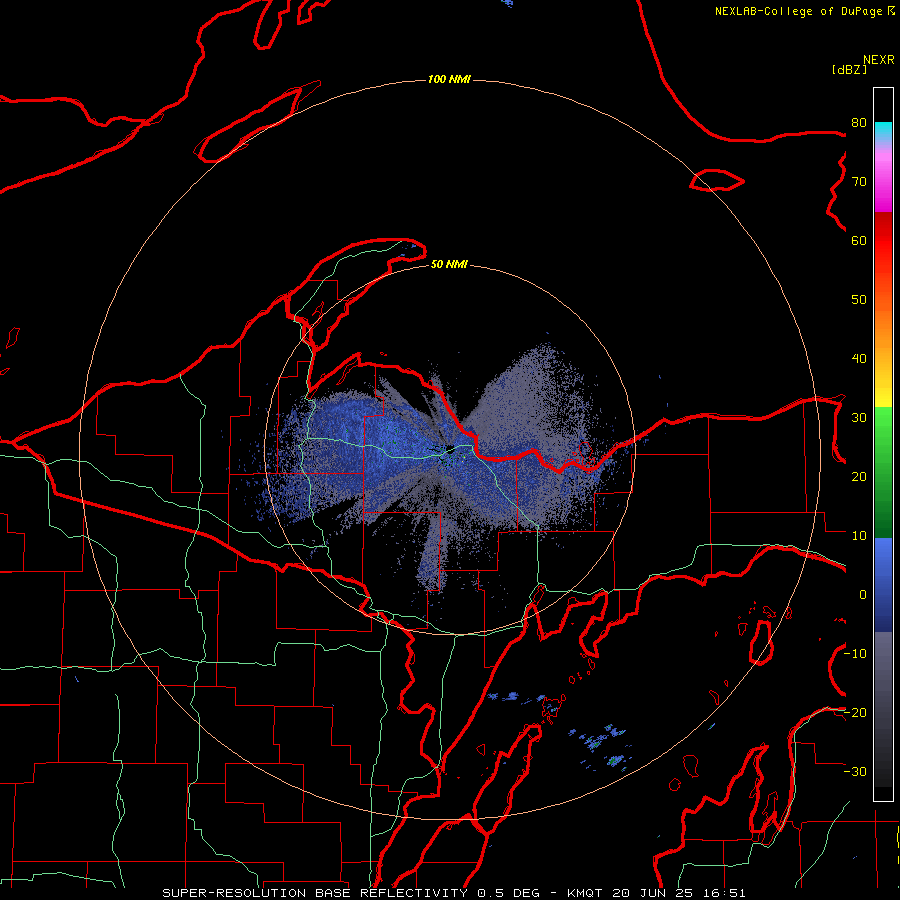
Task: Click the -10 value on the dBZ scale
Action: click(x=855, y=654)
